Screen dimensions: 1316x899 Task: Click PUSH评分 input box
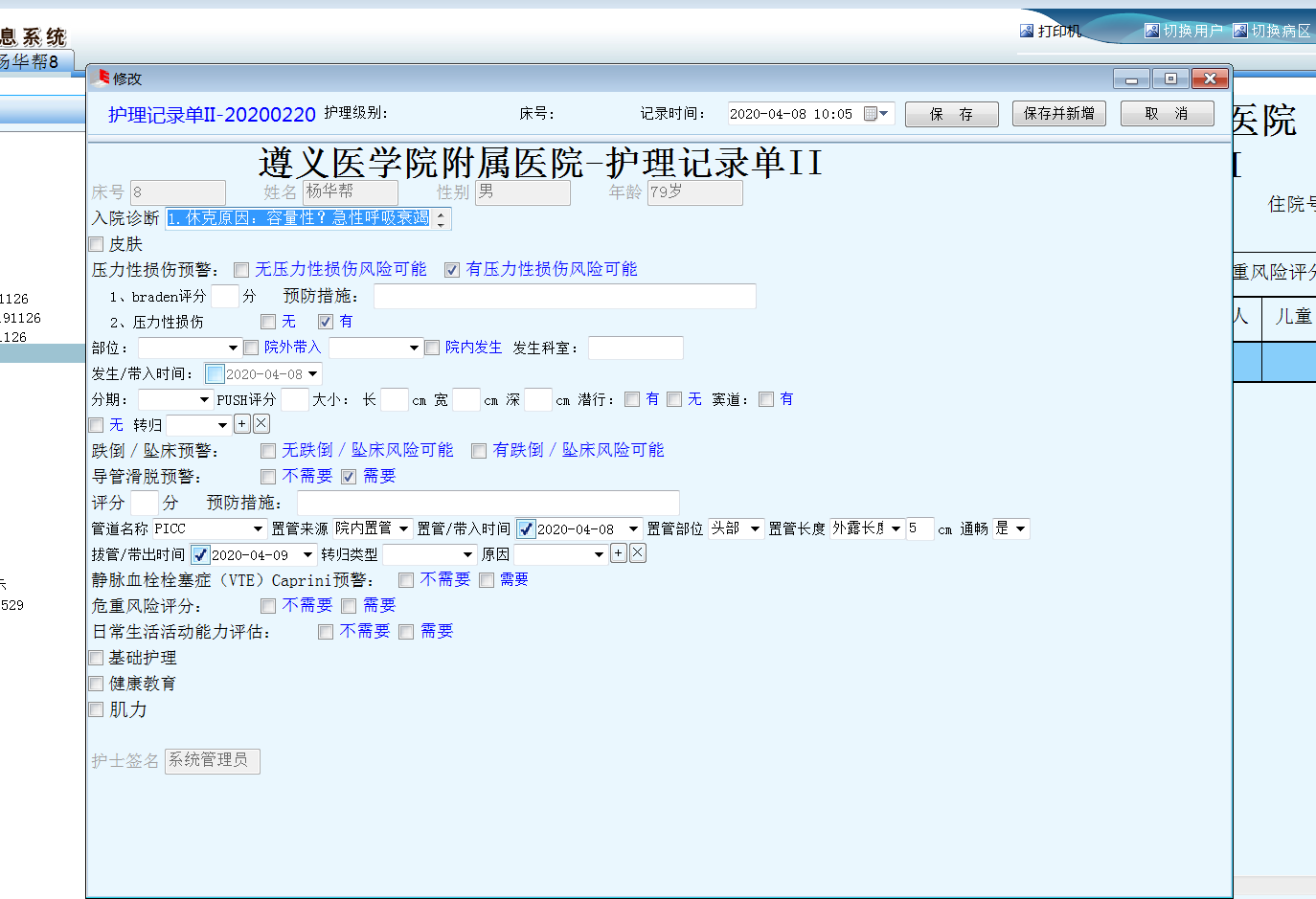(x=295, y=399)
